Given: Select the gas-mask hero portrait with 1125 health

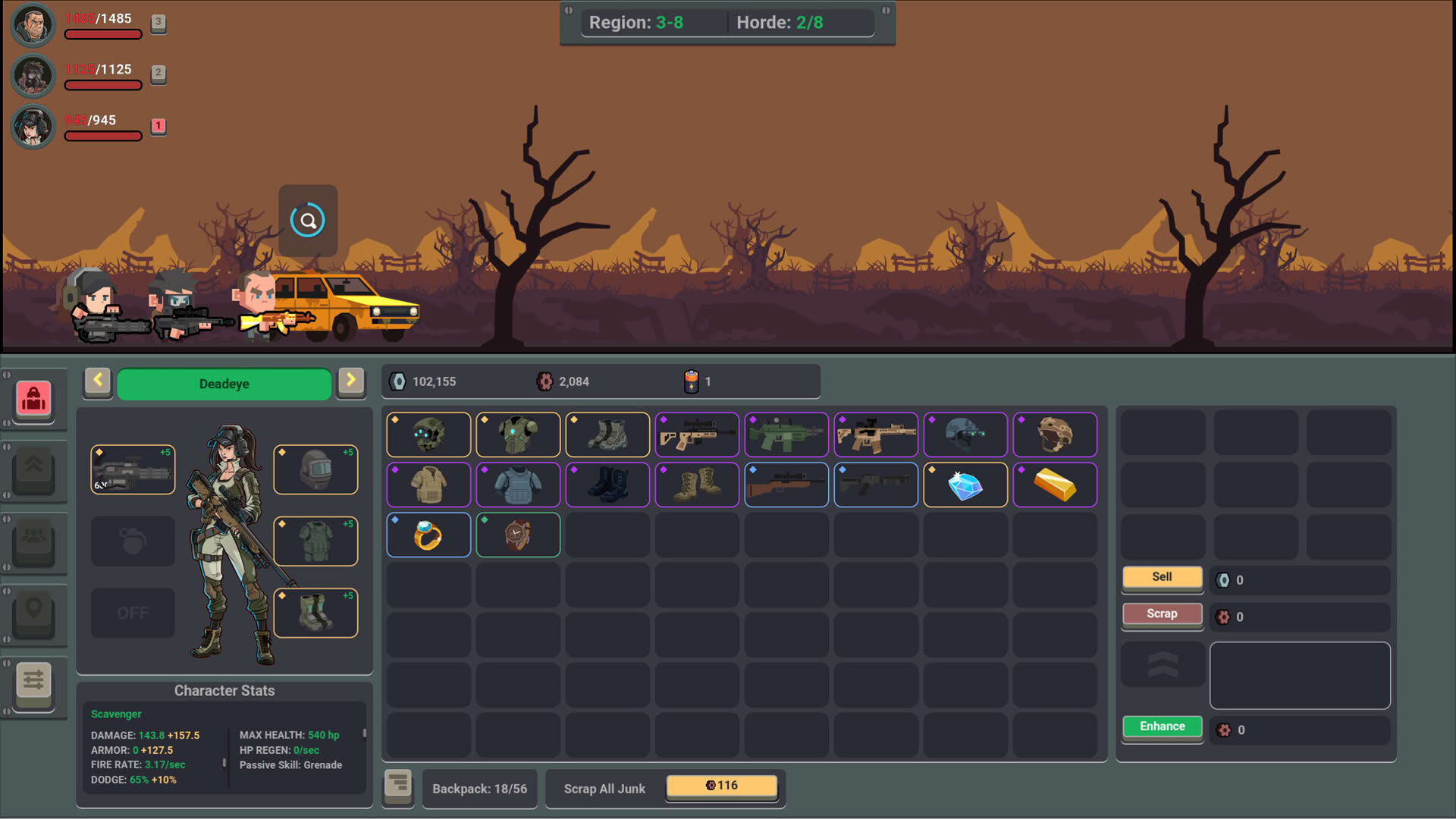Looking at the screenshot, I should tap(33, 76).
